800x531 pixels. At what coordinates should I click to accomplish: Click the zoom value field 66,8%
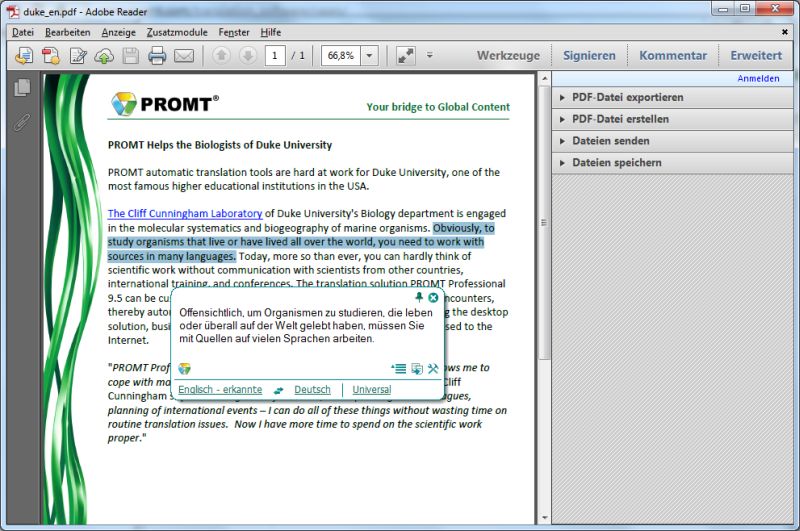click(x=341, y=56)
